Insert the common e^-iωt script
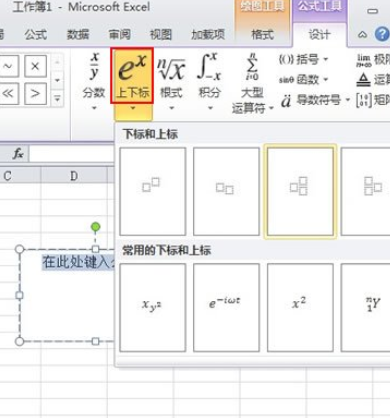 pos(226,307)
